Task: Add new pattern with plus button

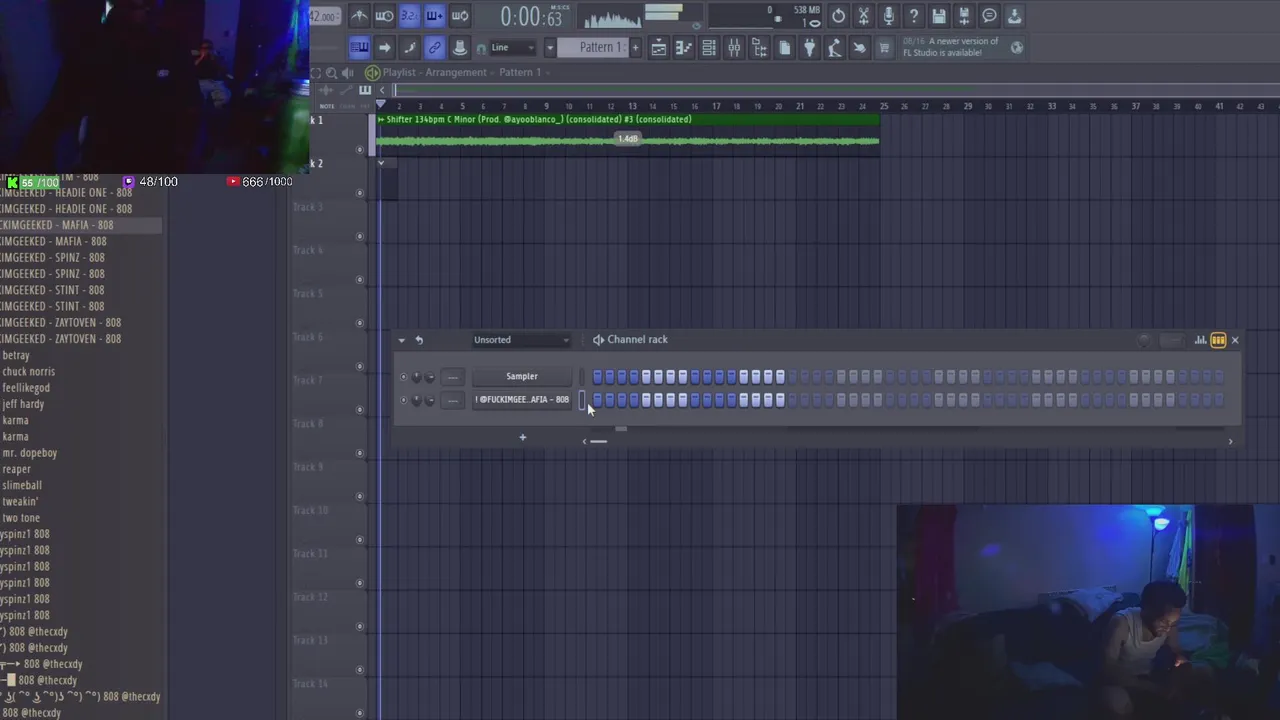Action: click(634, 48)
